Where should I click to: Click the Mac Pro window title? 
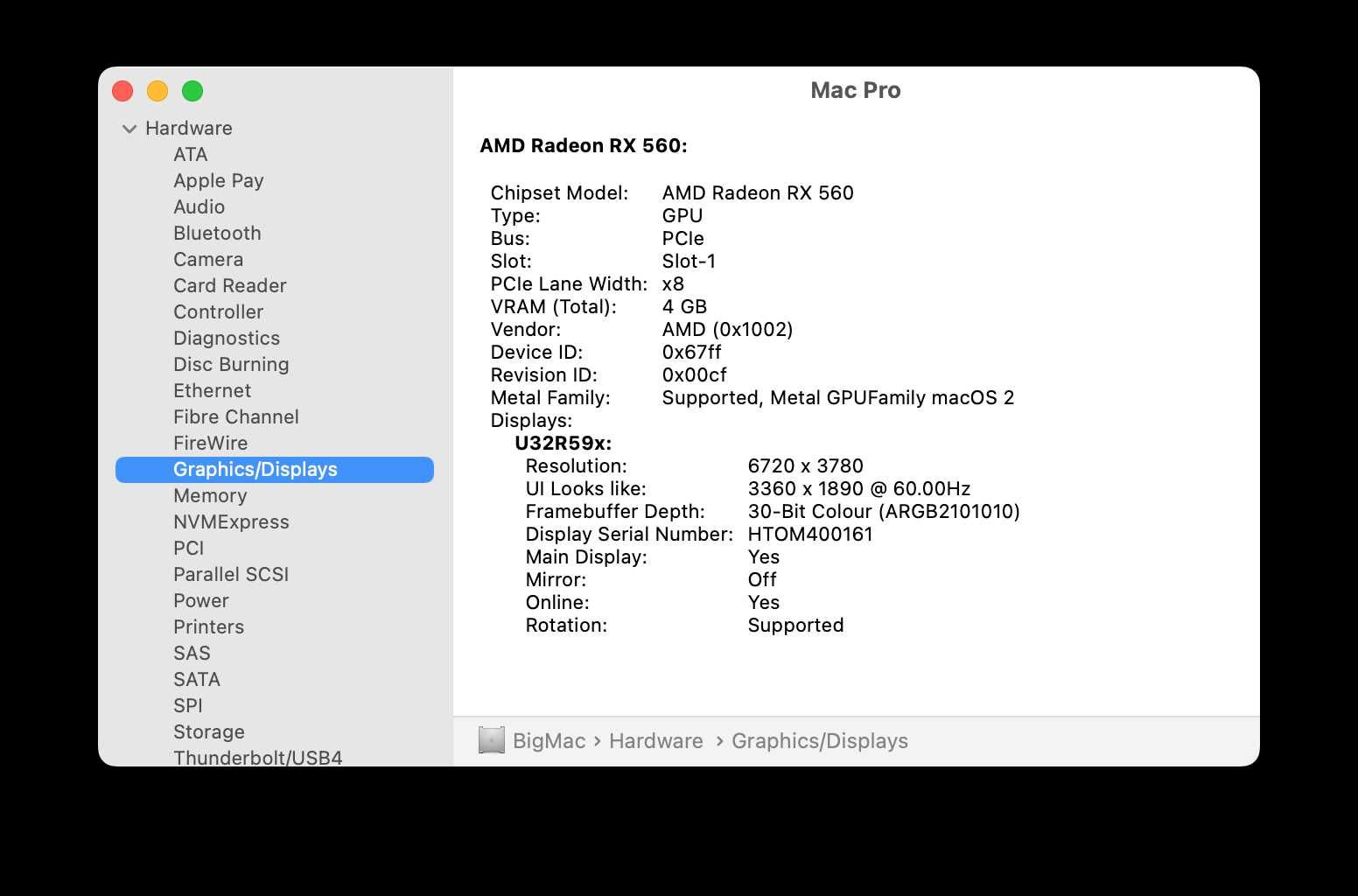pos(856,90)
